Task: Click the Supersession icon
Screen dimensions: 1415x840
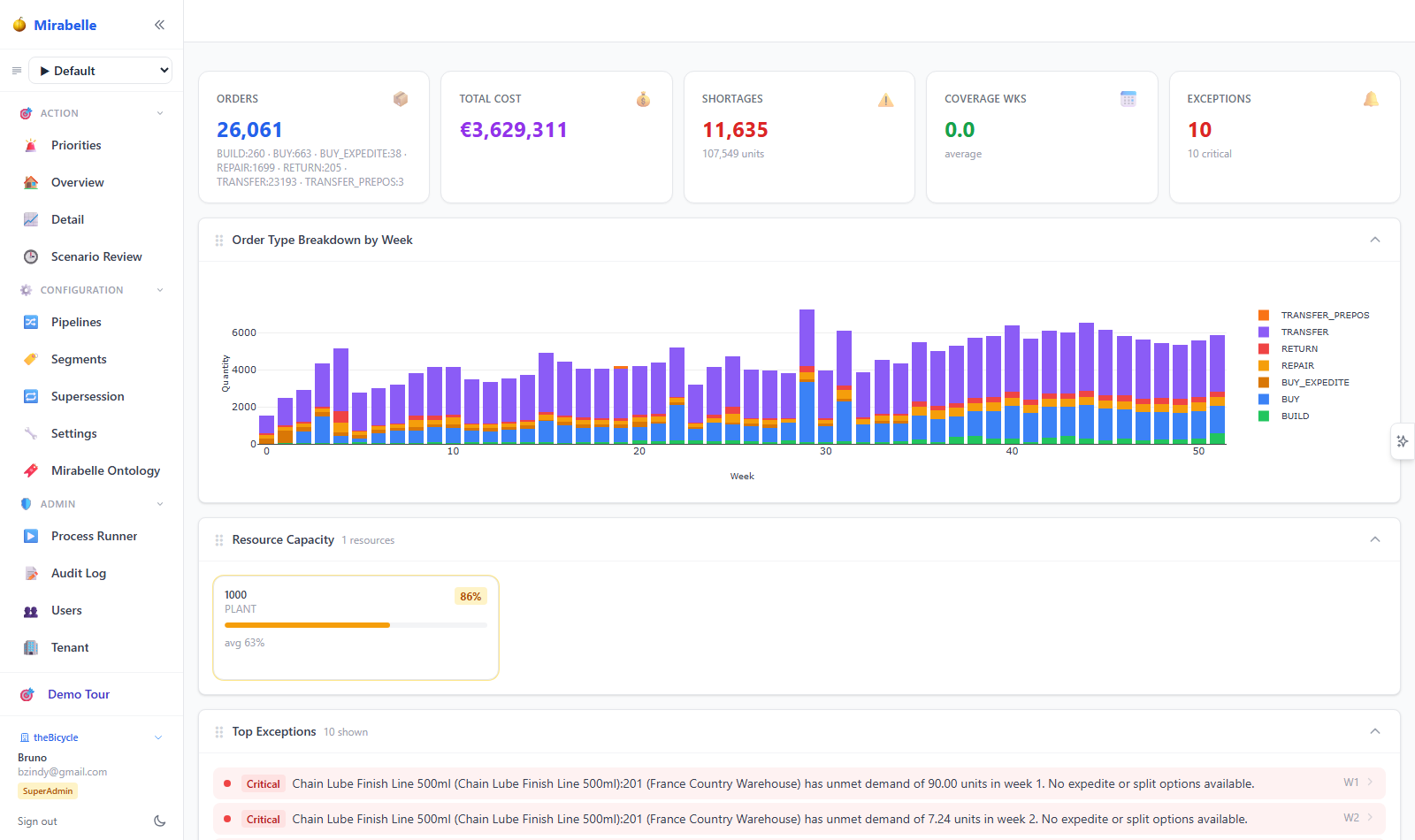Action: (x=31, y=396)
